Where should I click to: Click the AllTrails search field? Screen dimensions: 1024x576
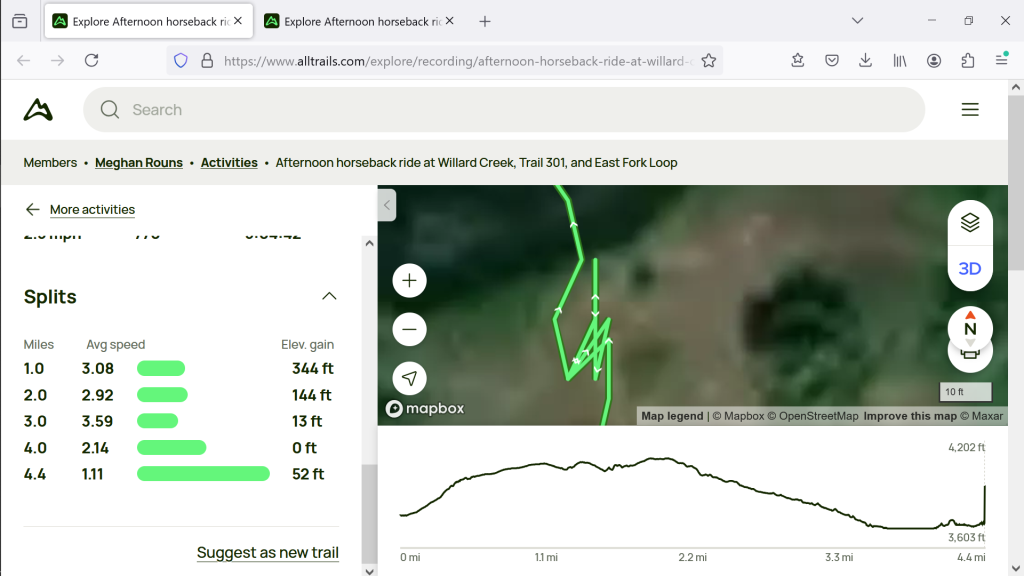[x=503, y=110]
